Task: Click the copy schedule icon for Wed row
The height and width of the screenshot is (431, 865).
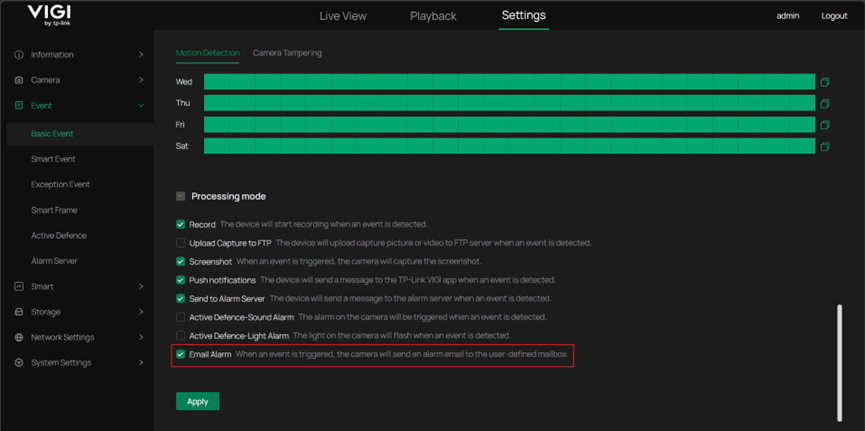Action: (825, 82)
